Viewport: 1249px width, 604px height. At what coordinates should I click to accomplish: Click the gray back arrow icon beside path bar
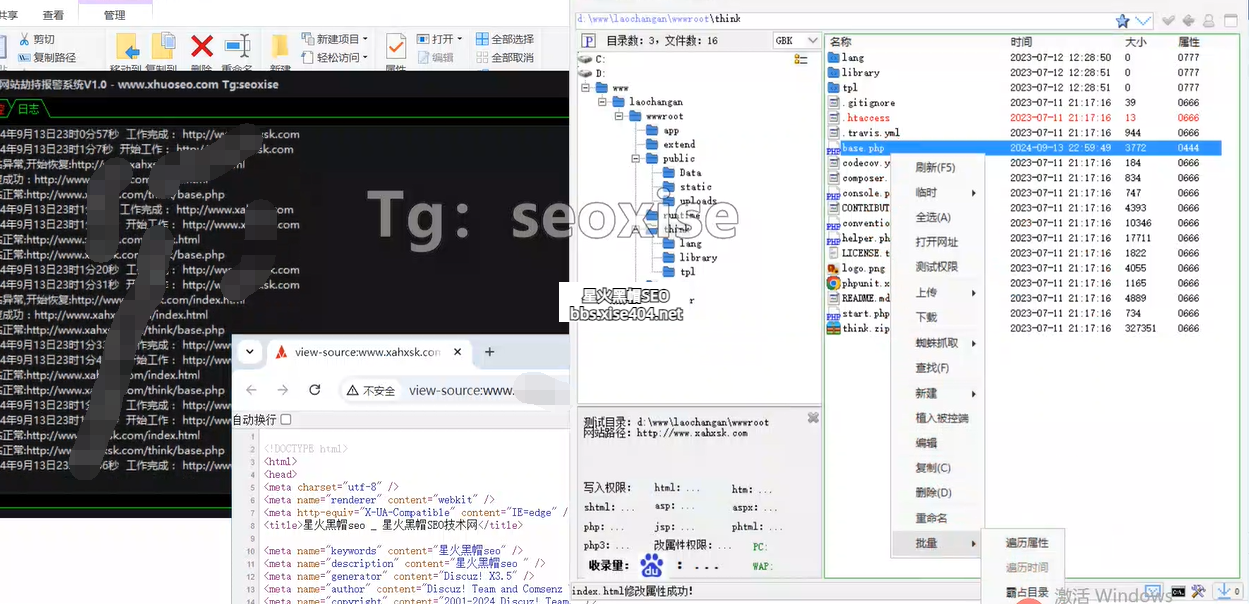[1188, 20]
